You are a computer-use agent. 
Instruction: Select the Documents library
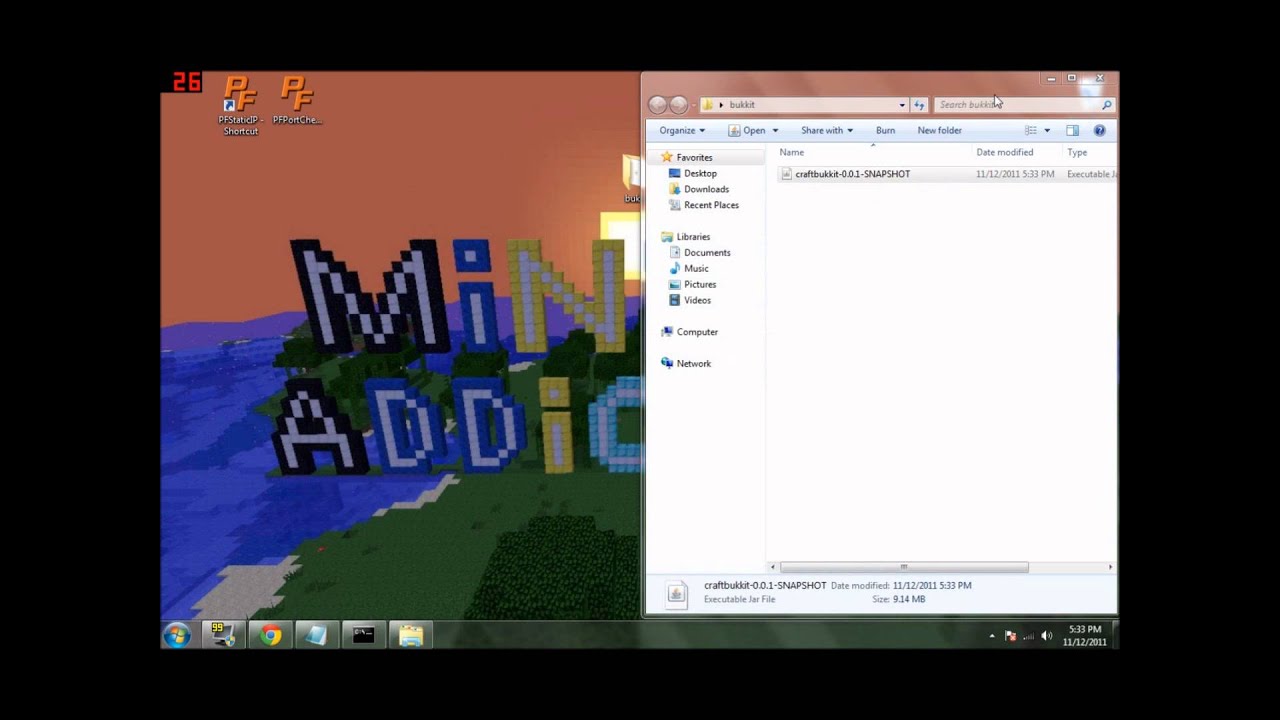(707, 252)
